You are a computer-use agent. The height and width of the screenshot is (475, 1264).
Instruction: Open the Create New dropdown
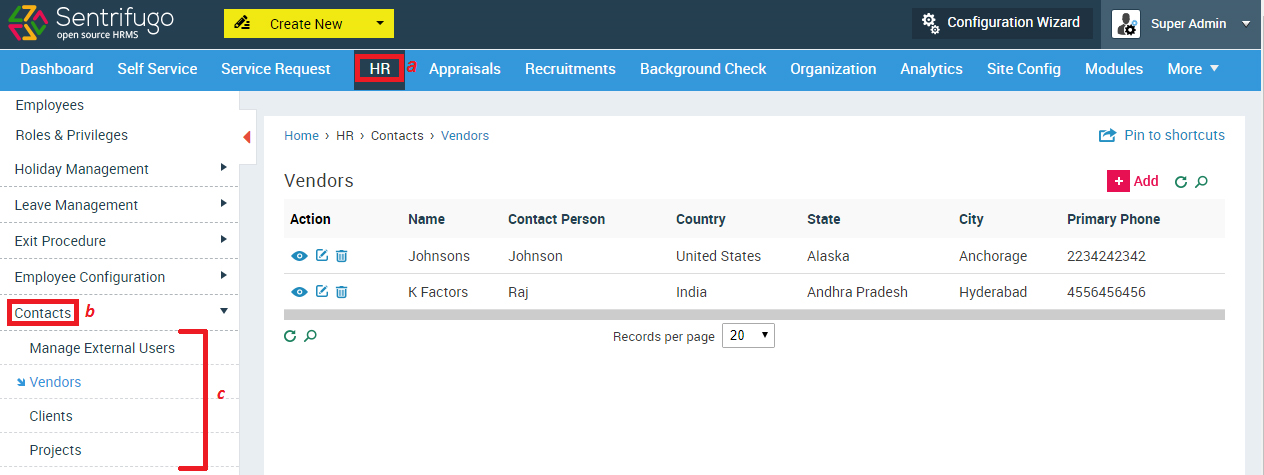(308, 24)
